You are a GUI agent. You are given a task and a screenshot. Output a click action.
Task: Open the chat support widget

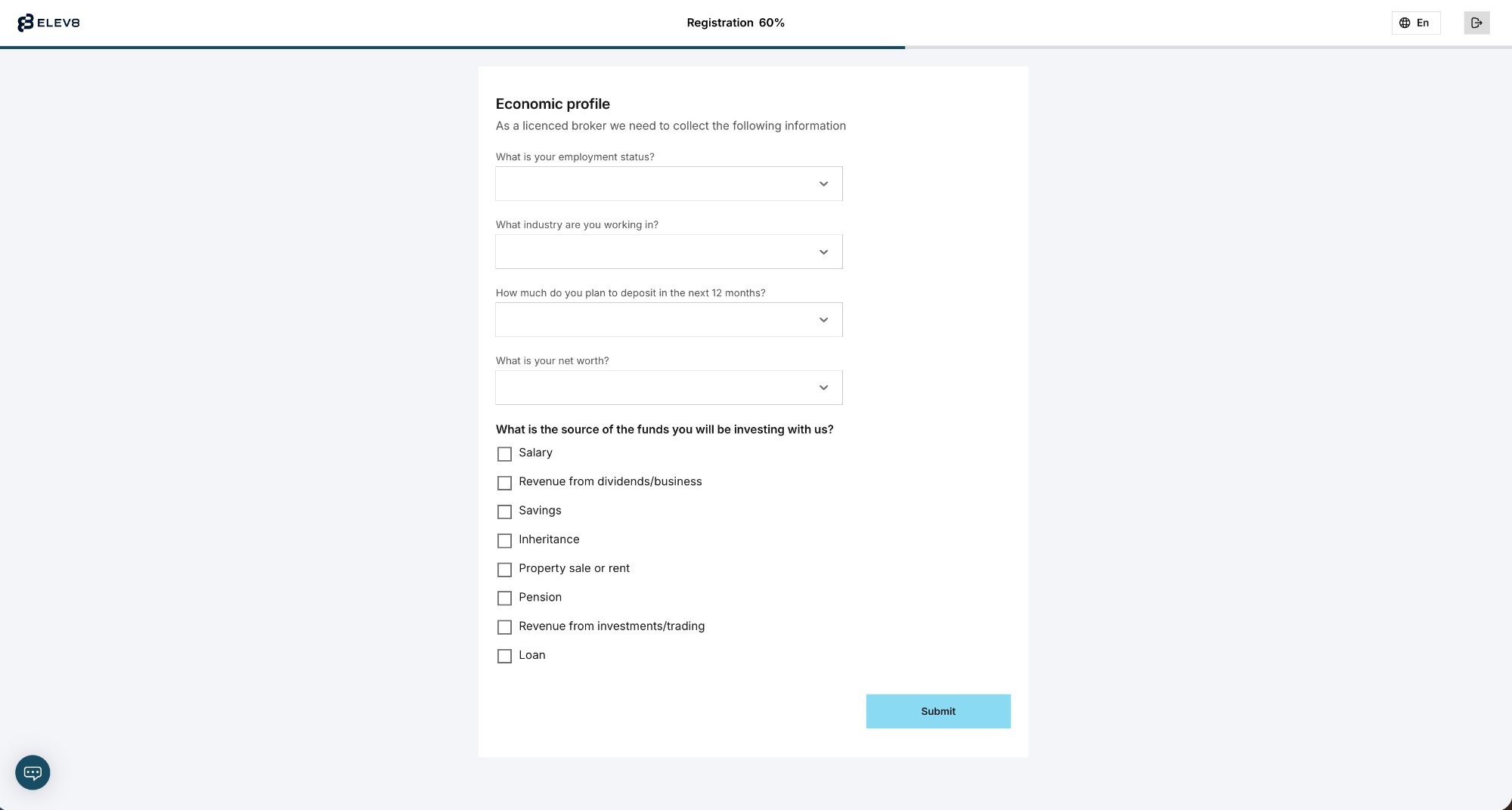point(33,772)
